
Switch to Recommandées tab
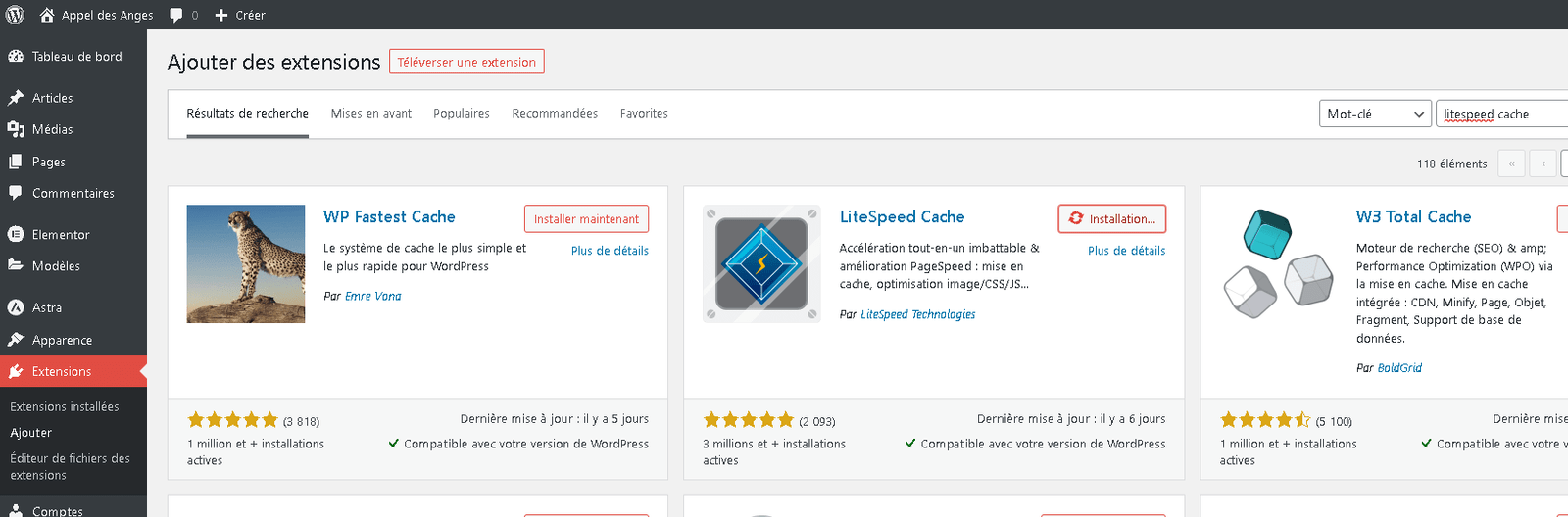point(555,114)
